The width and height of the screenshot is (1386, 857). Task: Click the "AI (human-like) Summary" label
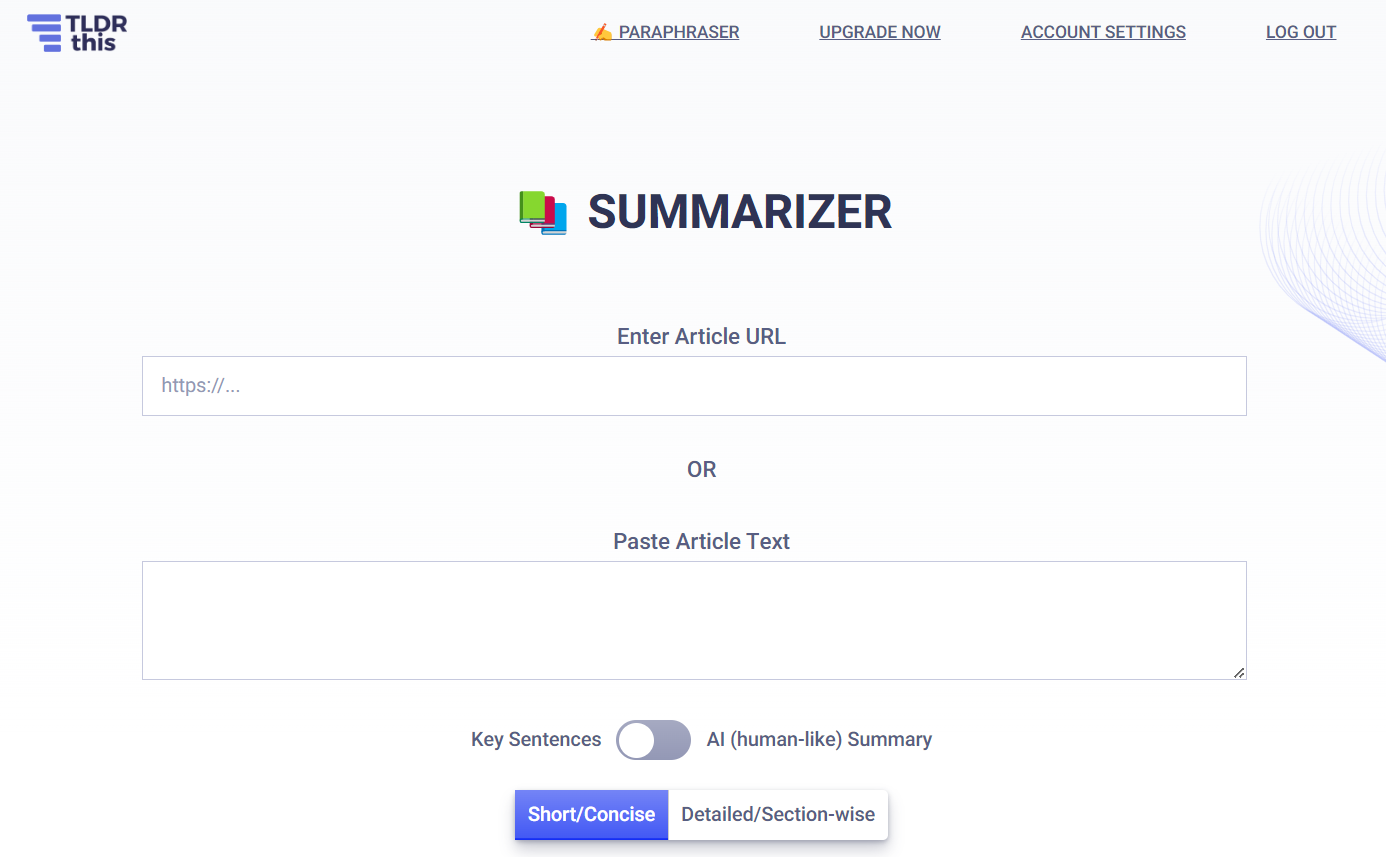[819, 740]
